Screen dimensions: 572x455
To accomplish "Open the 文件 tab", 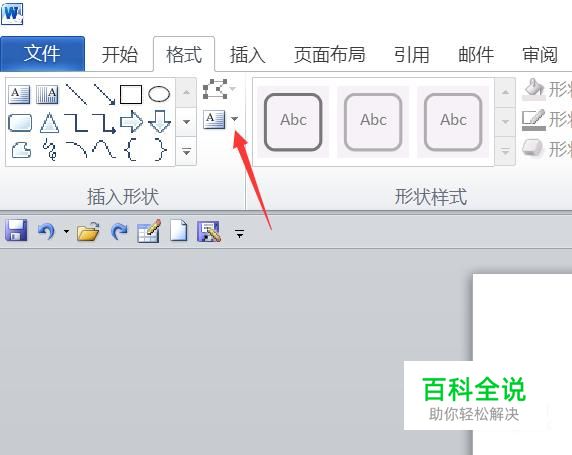I will 42,54.
